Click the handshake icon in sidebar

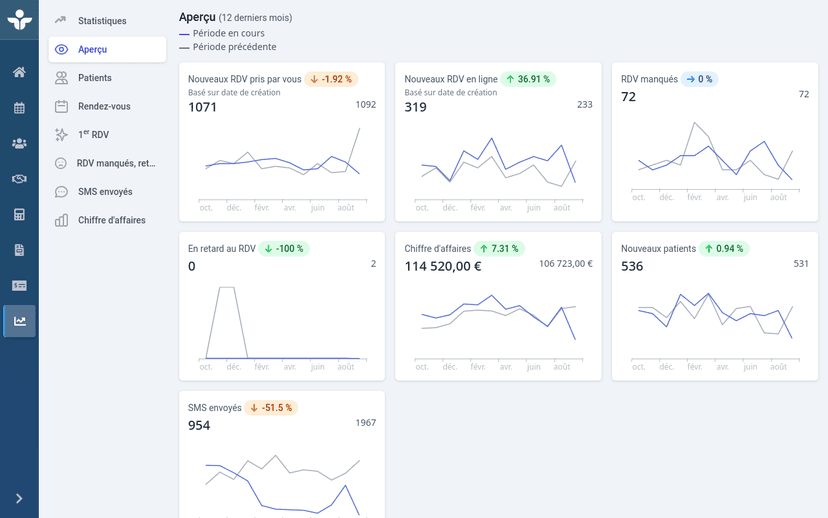(x=19, y=179)
